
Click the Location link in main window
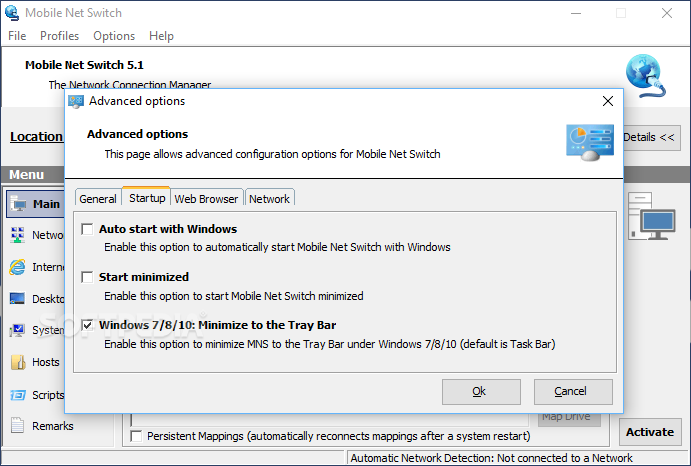[x=37, y=137]
